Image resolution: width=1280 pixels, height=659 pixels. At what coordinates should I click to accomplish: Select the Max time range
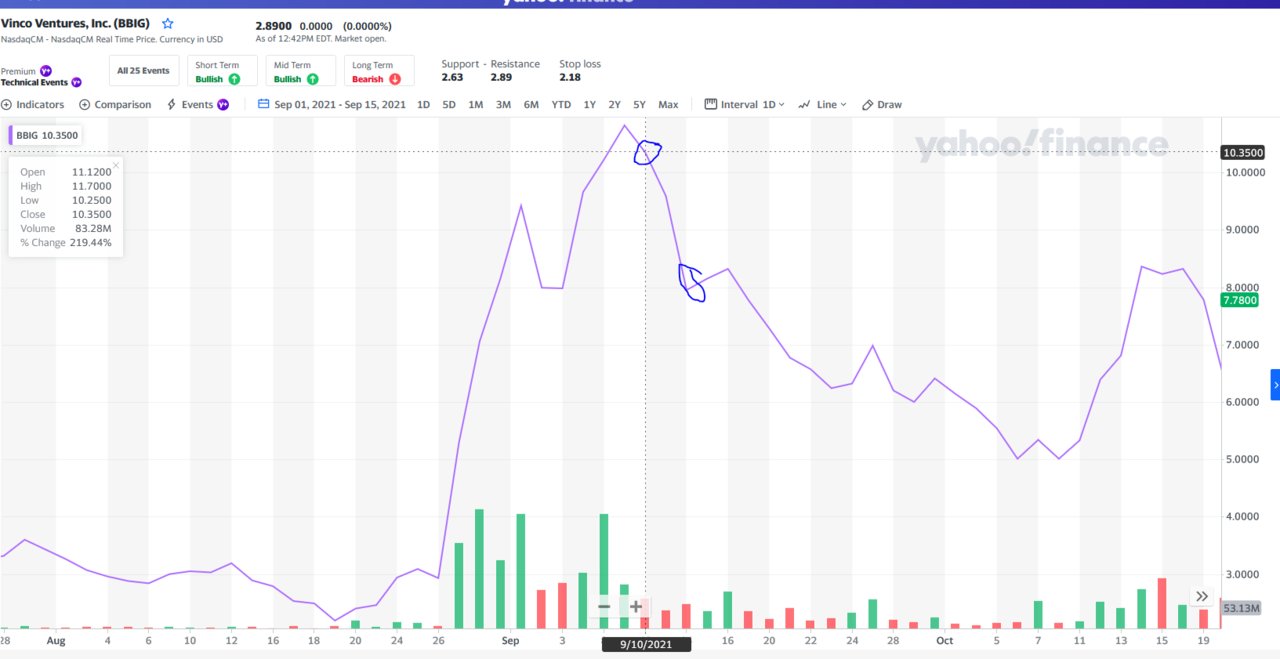point(668,104)
